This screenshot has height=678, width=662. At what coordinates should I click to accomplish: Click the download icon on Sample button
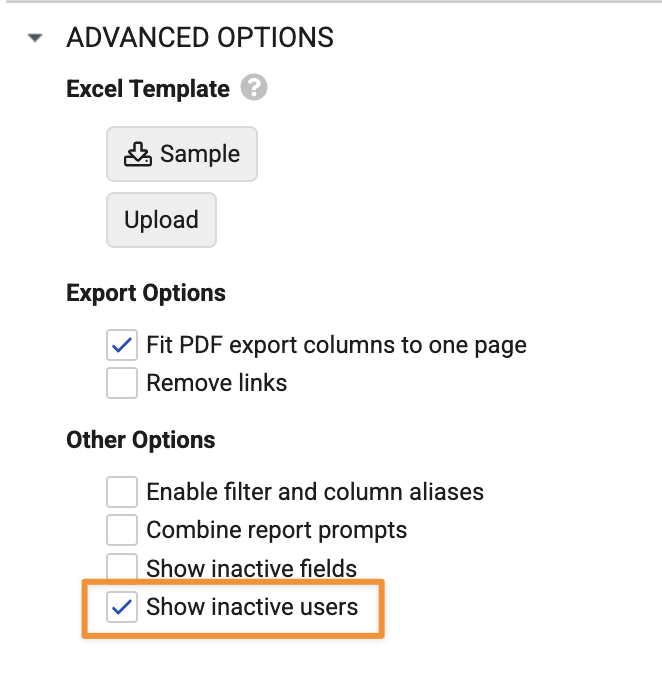(136, 155)
